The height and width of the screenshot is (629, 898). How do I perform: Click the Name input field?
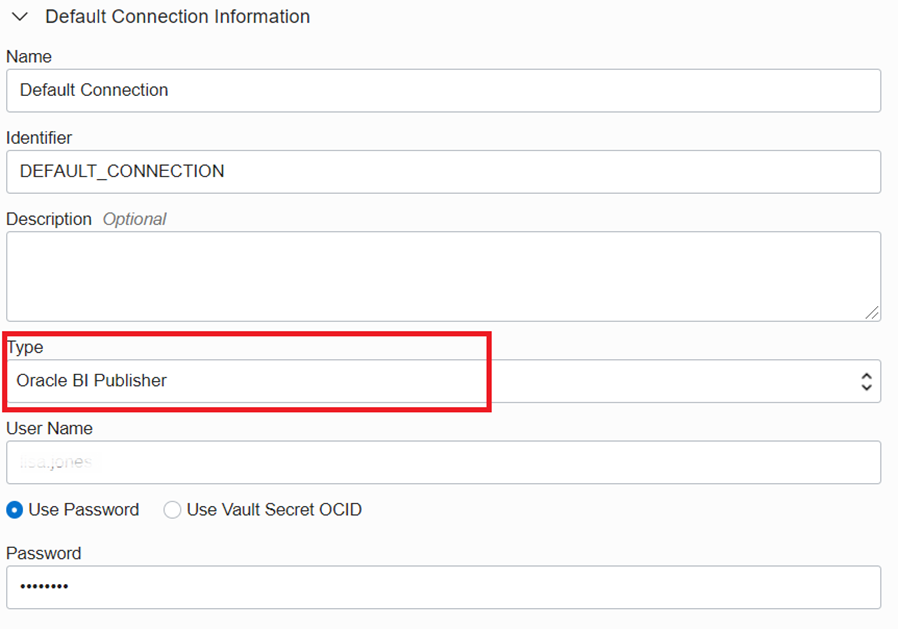point(443,90)
